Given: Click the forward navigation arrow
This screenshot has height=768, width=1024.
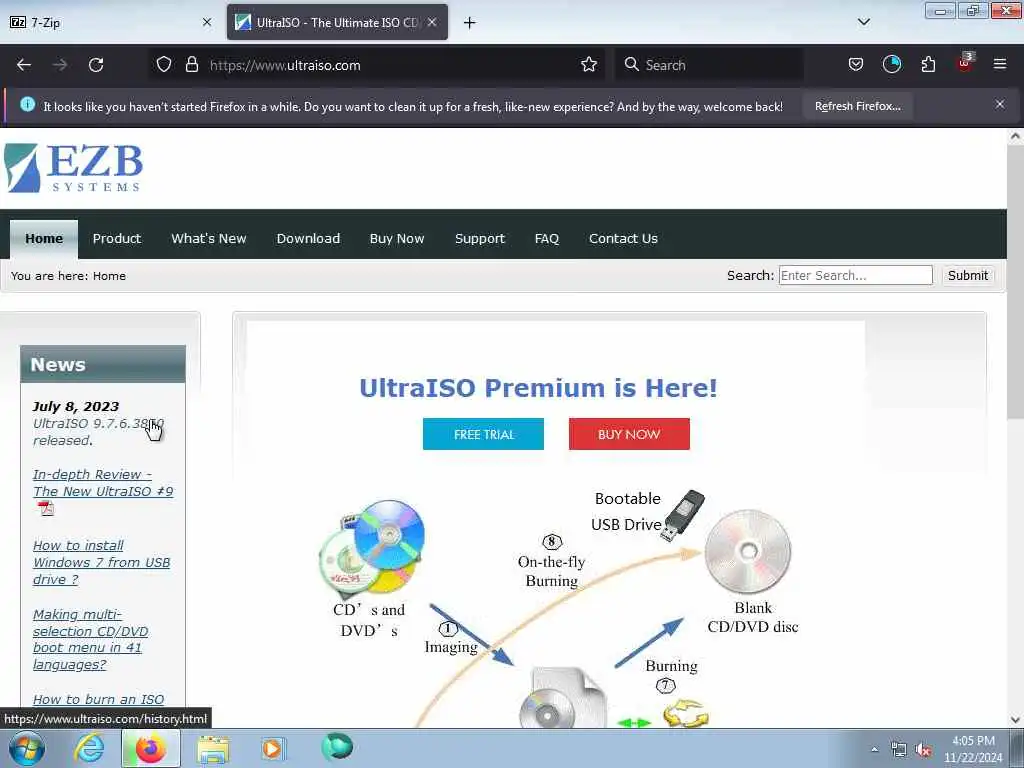Looking at the screenshot, I should tap(60, 65).
